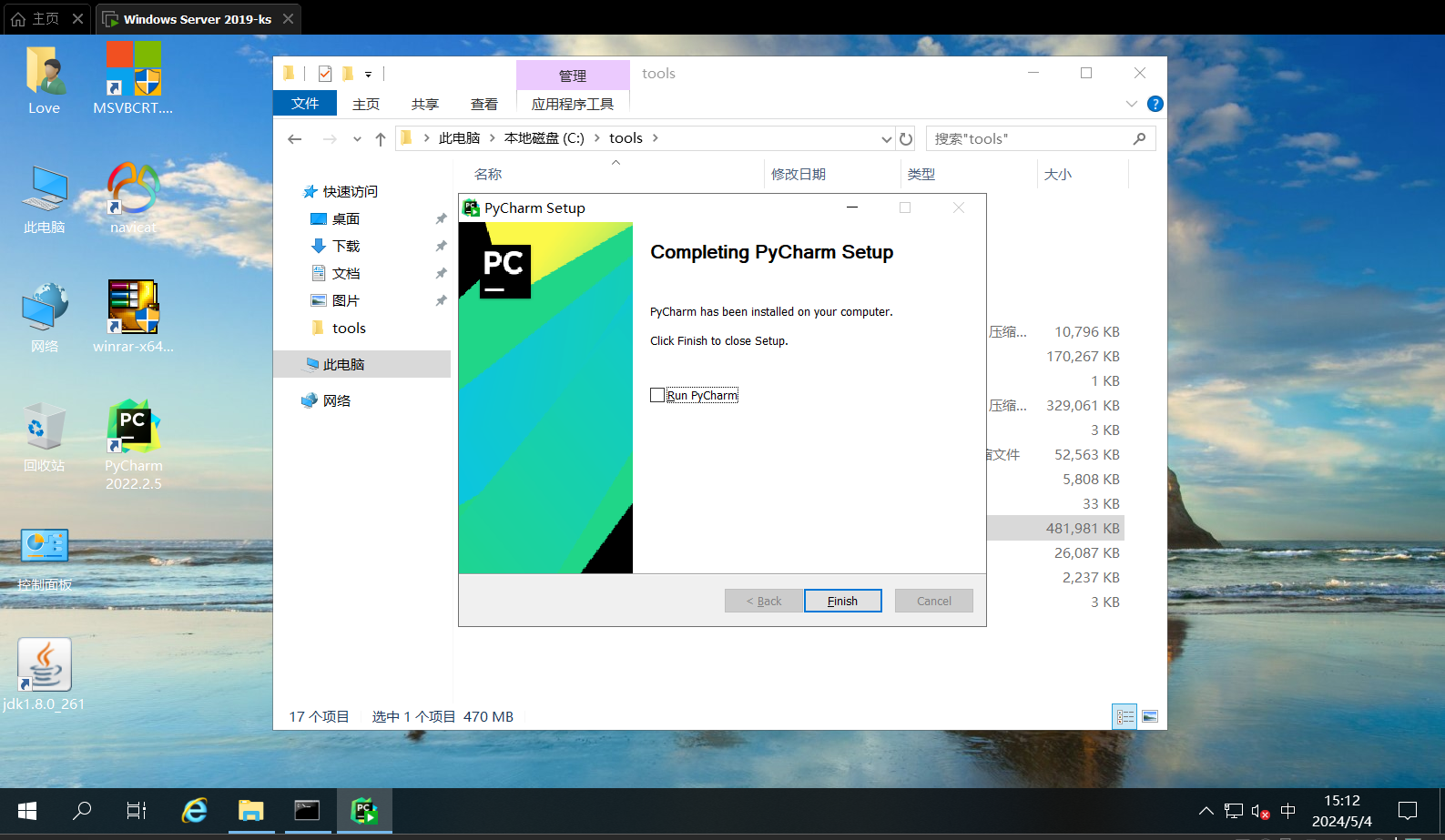
Task: Sort by the 修改日期 column header
Action: coord(799,174)
